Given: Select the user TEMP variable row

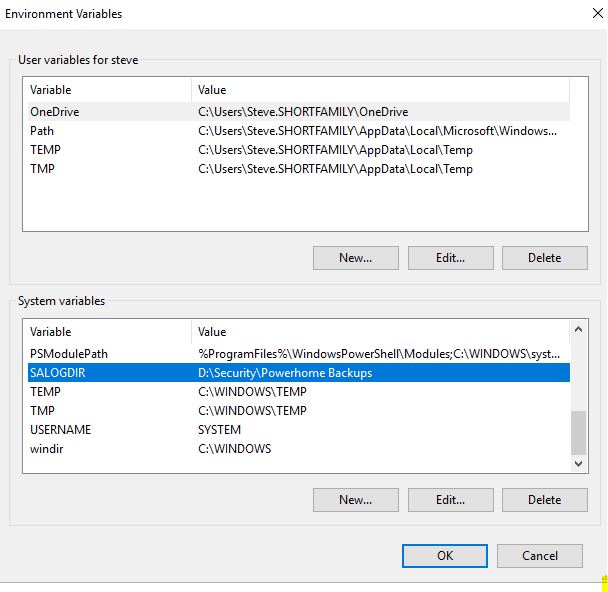Looking at the screenshot, I should tap(299, 150).
